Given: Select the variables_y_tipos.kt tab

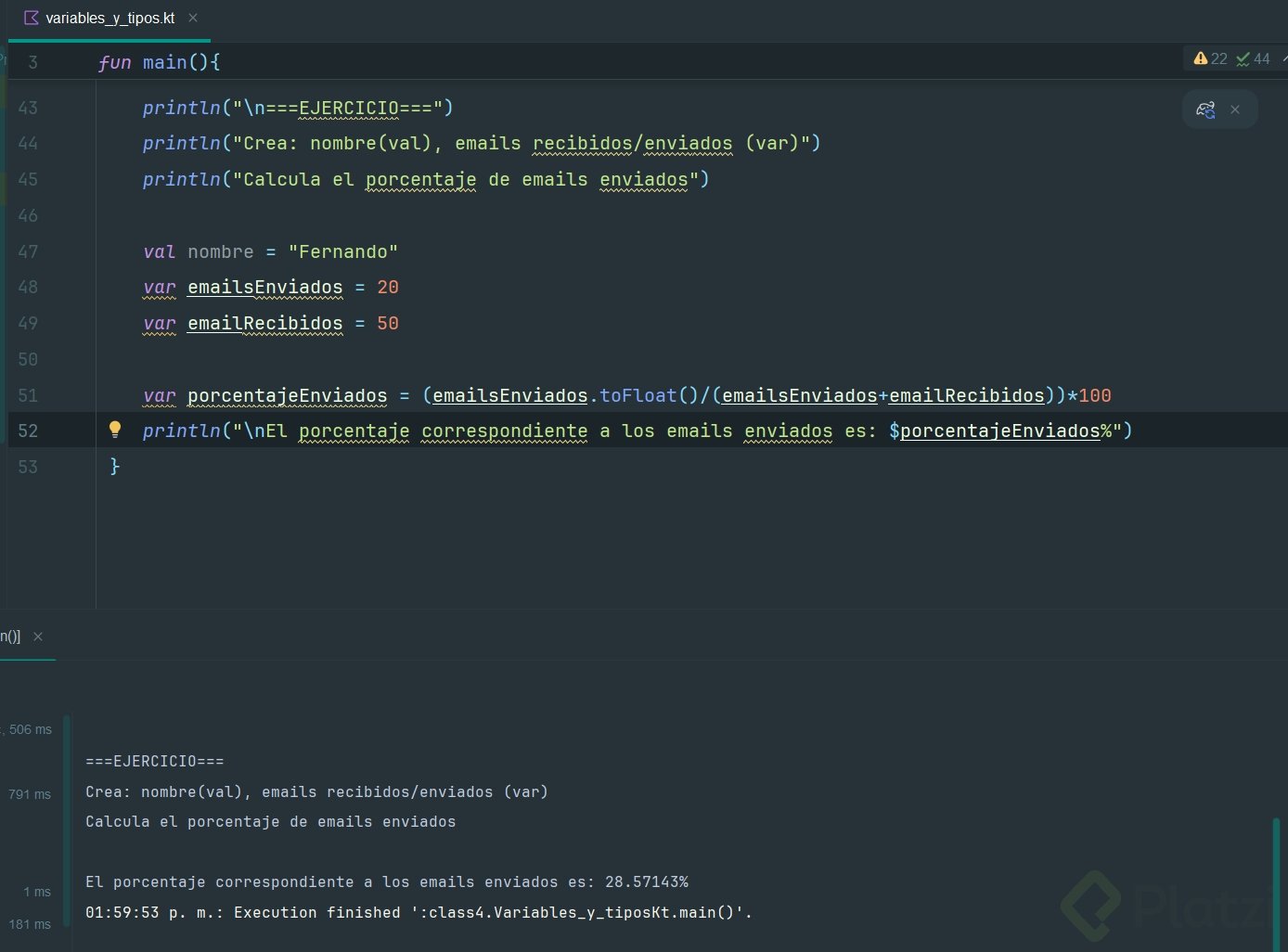Looking at the screenshot, I should pyautogui.click(x=109, y=19).
